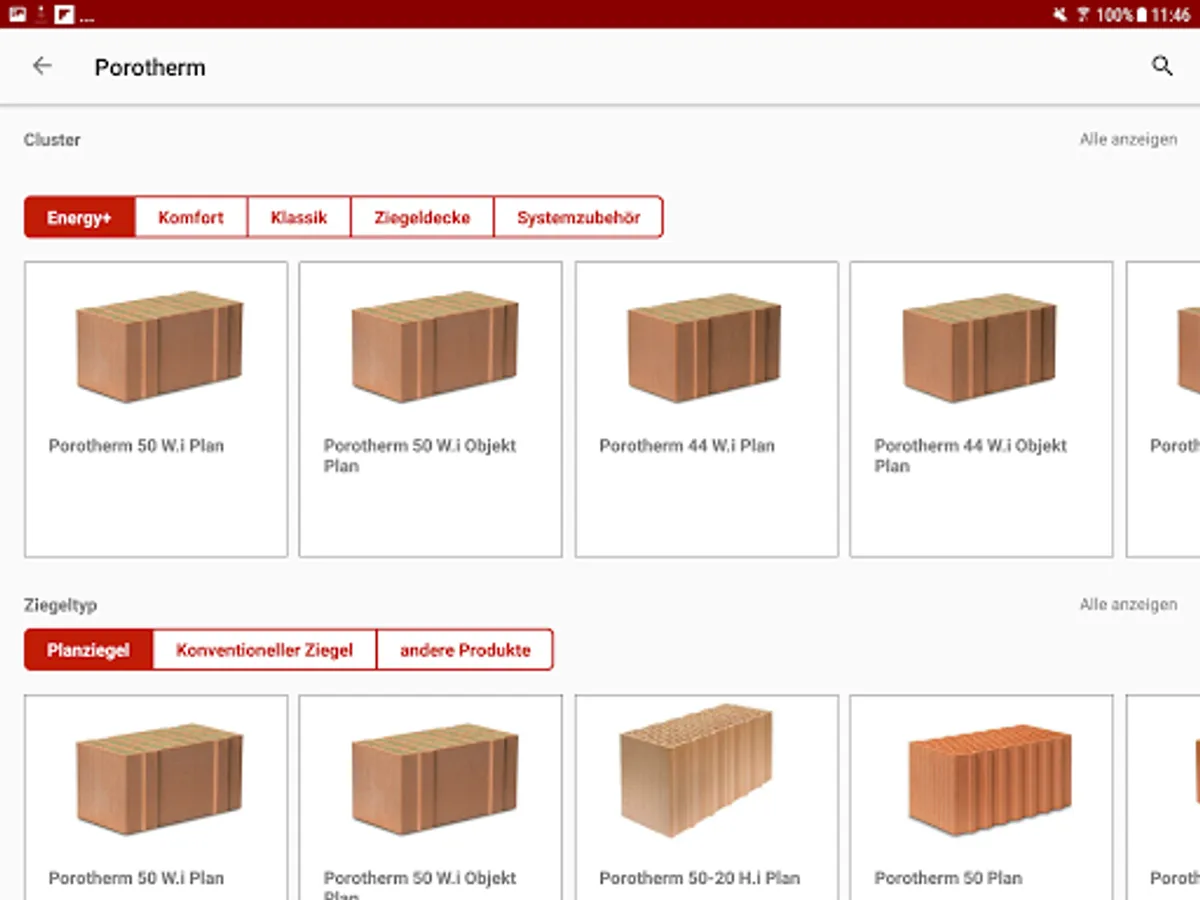The width and height of the screenshot is (1200, 900).
Task: Open the Ziegeldecke cluster tab
Action: [422, 217]
